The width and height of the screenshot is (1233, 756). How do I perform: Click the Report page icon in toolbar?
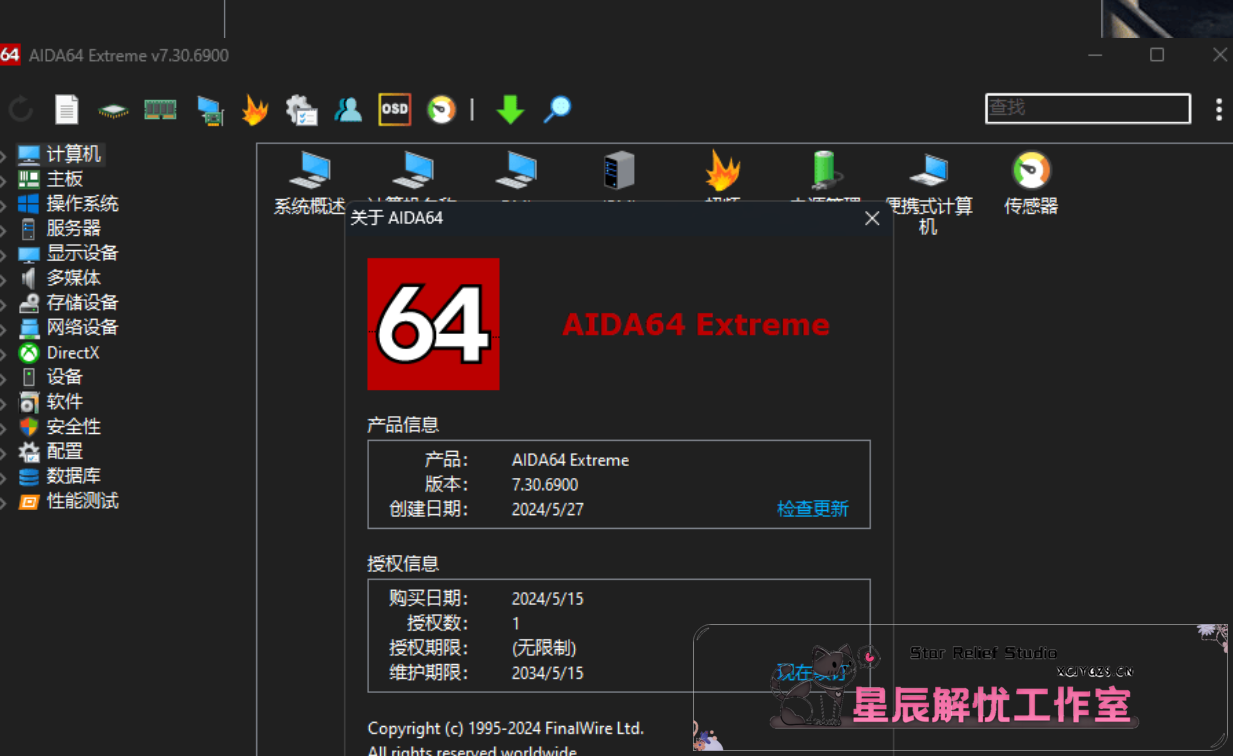(x=66, y=109)
